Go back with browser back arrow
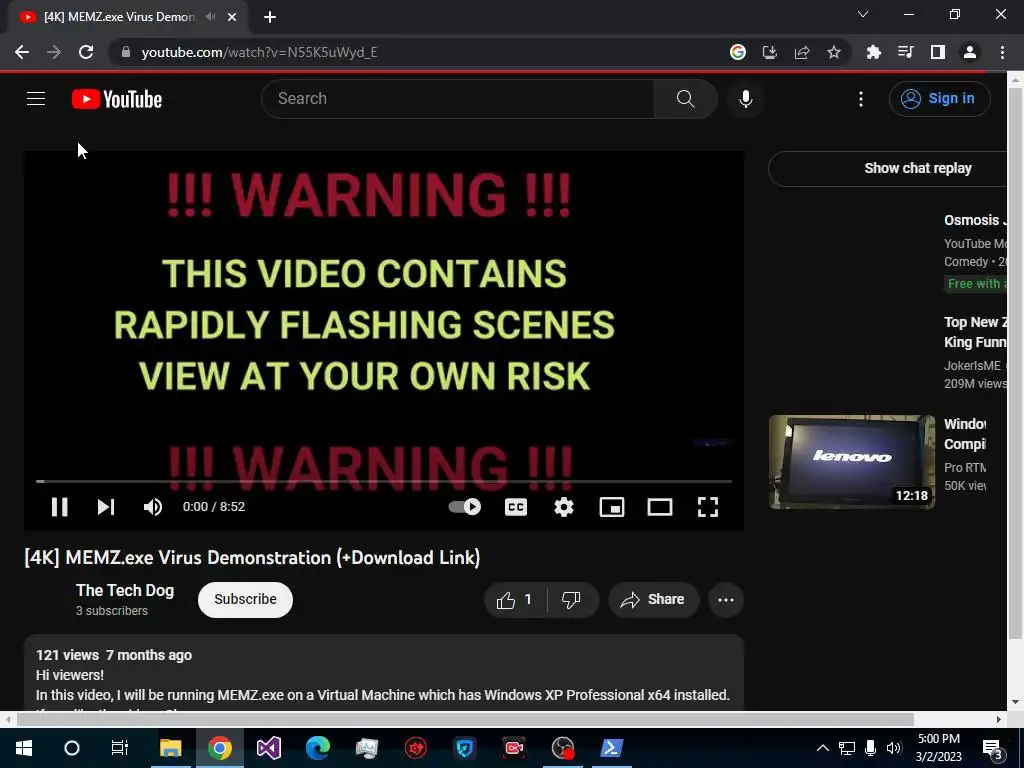Screen dimensions: 1024x768 pos(22,52)
